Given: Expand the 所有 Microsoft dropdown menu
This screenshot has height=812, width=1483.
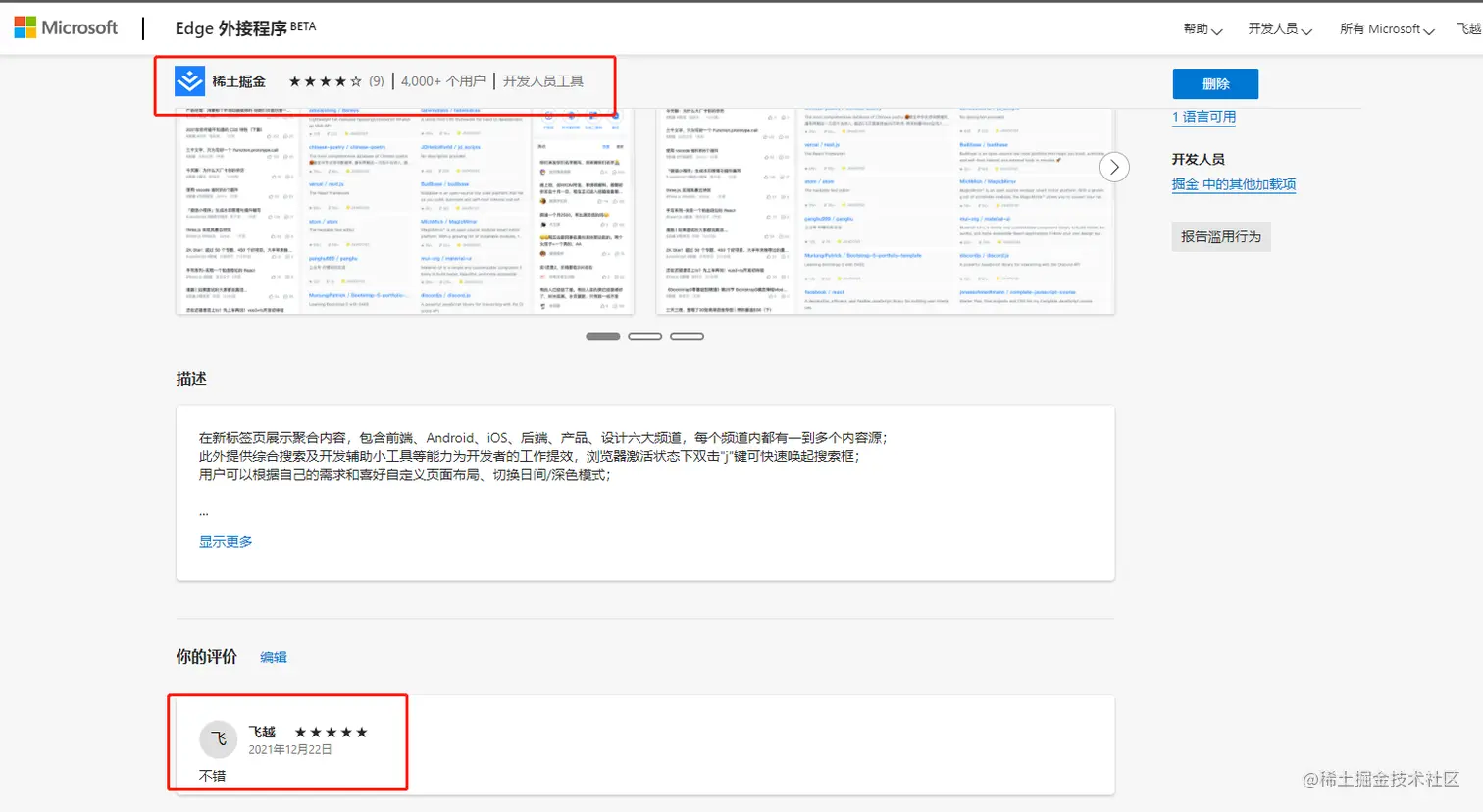Looking at the screenshot, I should point(1387,29).
